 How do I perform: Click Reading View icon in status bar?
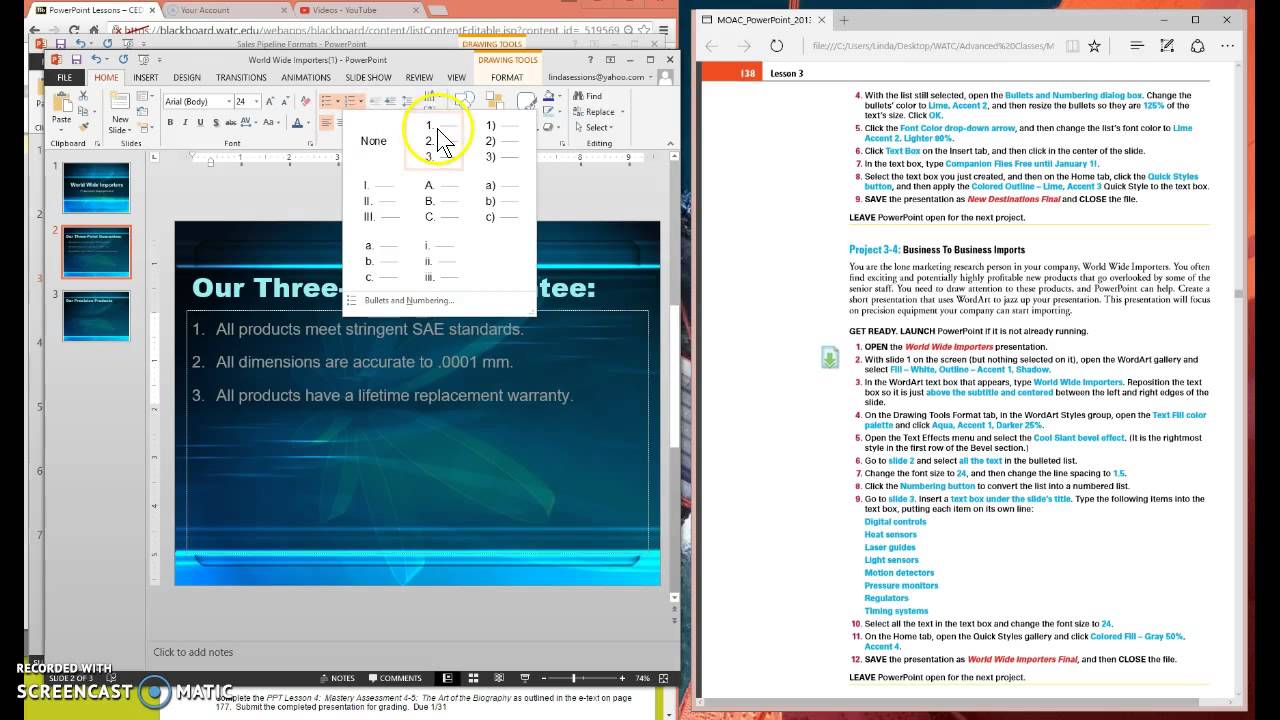[x=499, y=678]
